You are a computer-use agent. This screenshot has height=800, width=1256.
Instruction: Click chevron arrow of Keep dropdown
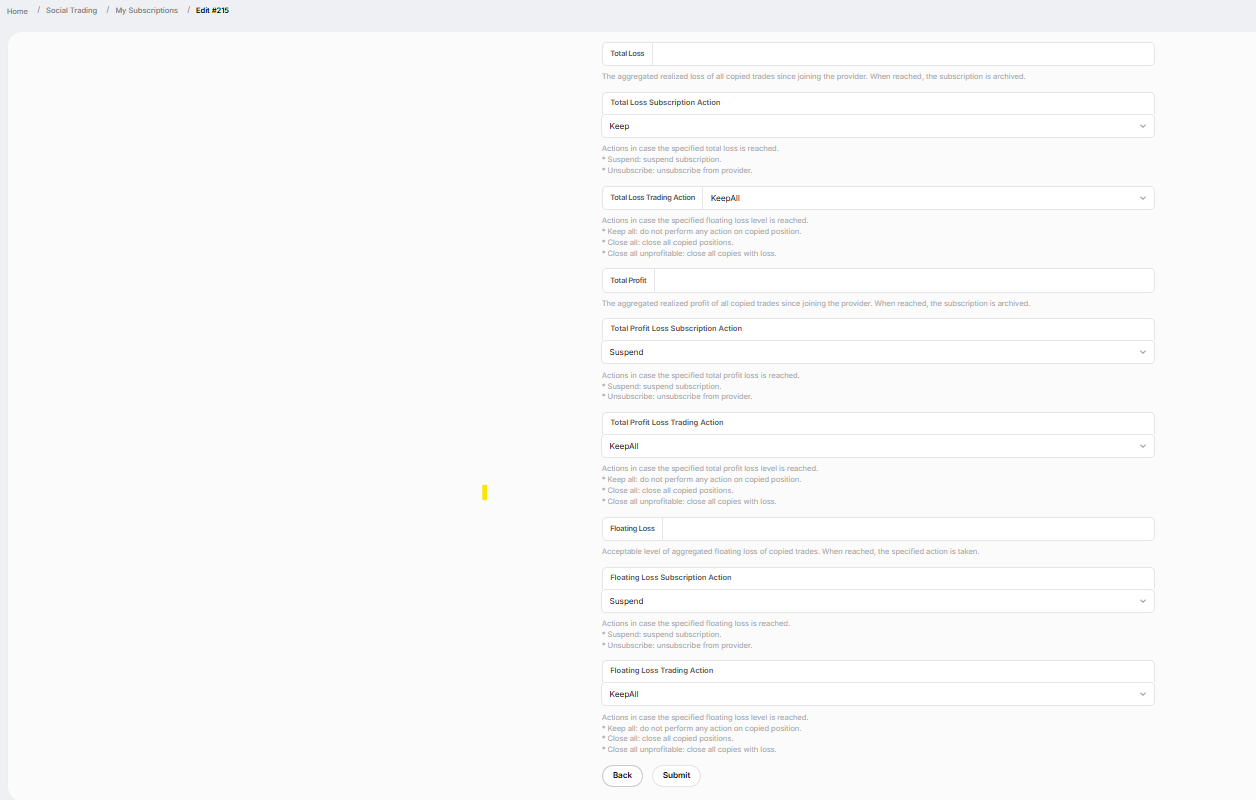pos(1143,126)
